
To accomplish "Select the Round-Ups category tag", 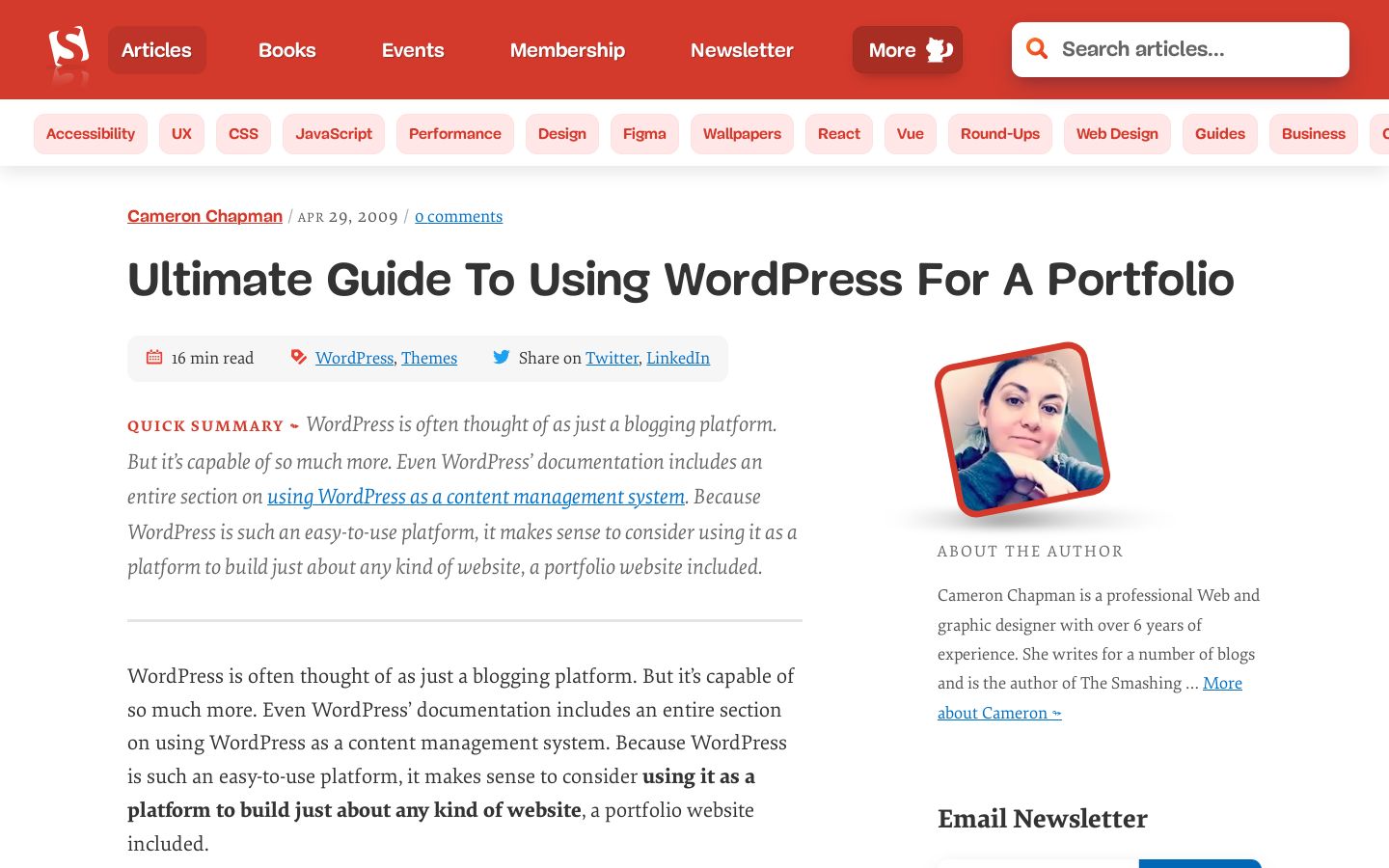I will coord(1000,134).
